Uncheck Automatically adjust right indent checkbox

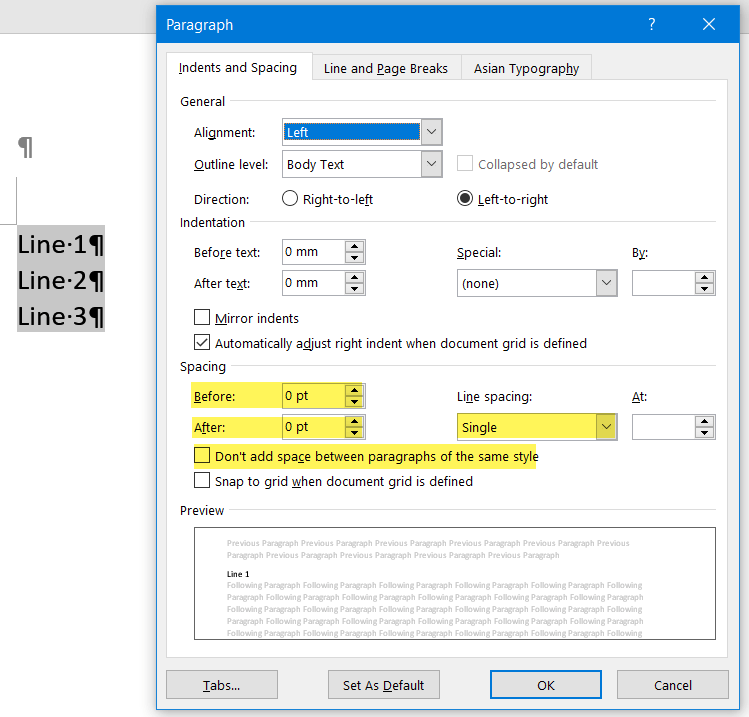(202, 342)
